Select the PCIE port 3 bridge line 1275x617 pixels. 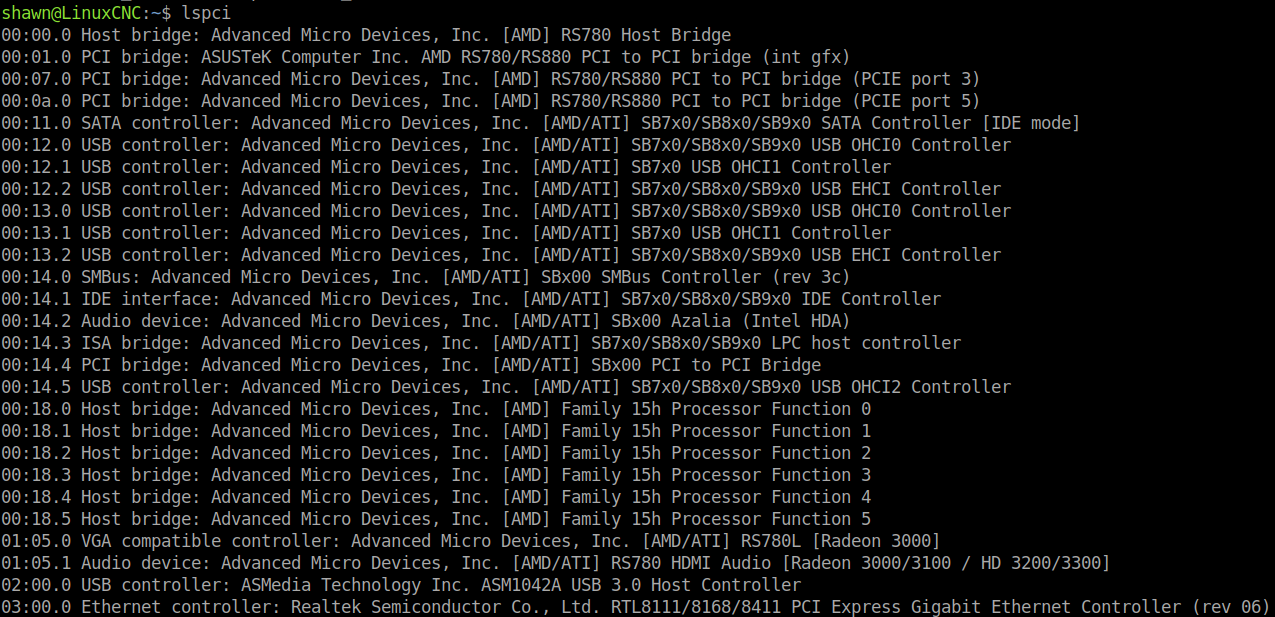tap(491, 79)
